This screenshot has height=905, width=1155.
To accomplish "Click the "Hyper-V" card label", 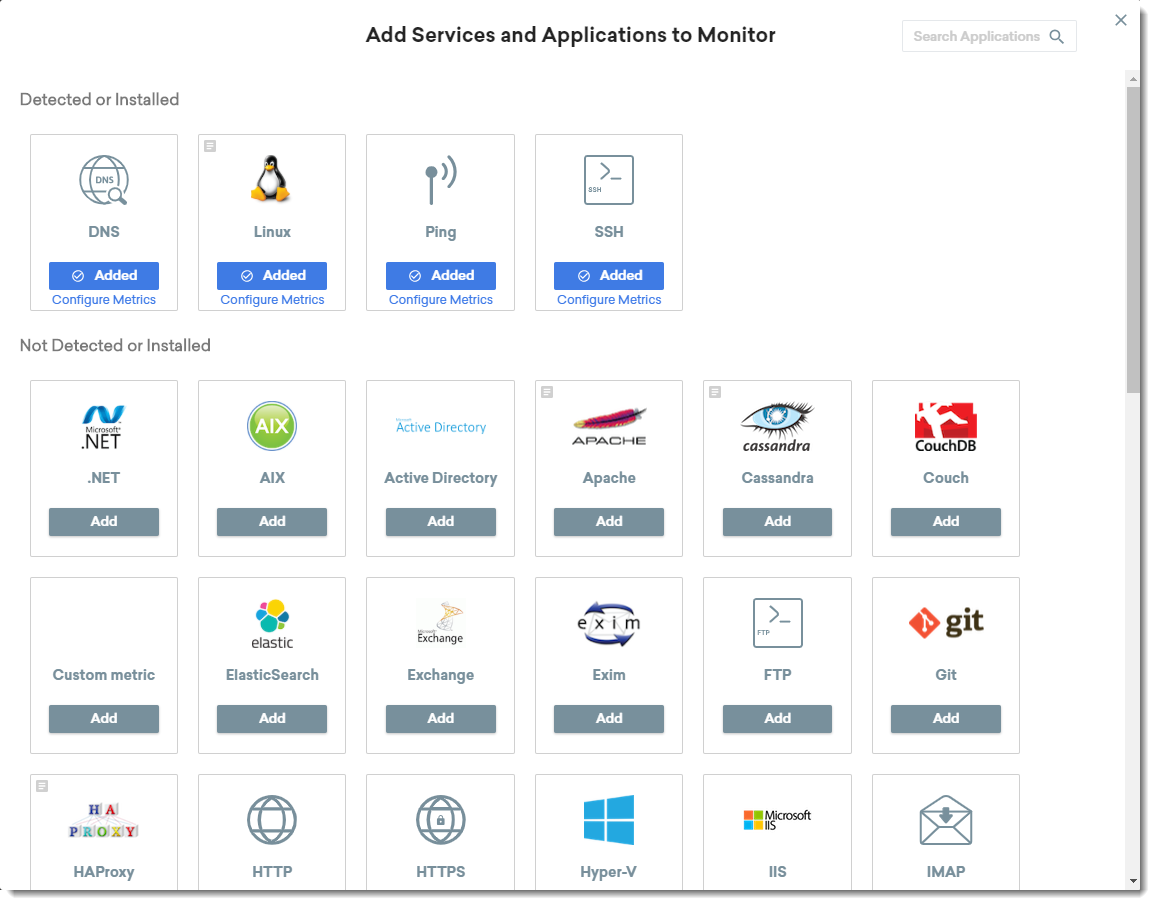I will 608,872.
